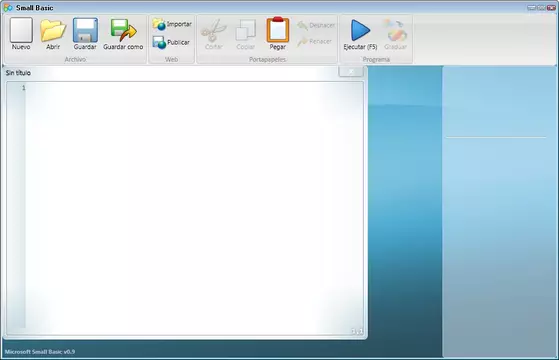
Task: Close the Sin título editor document
Action: (x=351, y=72)
